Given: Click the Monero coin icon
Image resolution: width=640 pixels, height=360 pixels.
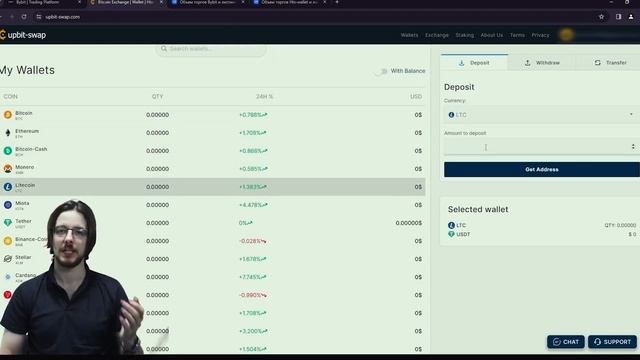Looking at the screenshot, I should point(8,169).
